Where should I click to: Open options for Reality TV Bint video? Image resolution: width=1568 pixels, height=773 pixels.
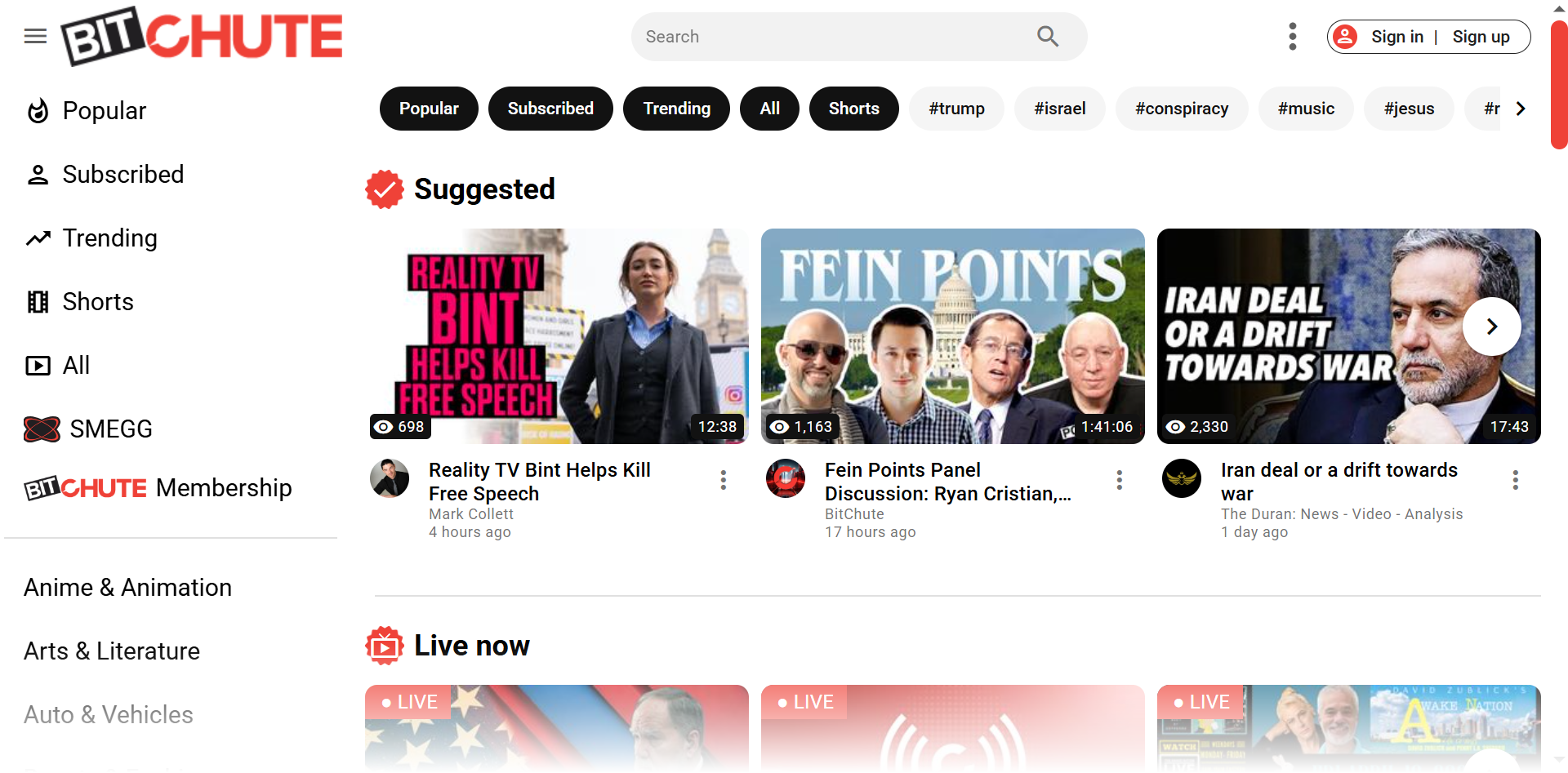click(x=723, y=480)
